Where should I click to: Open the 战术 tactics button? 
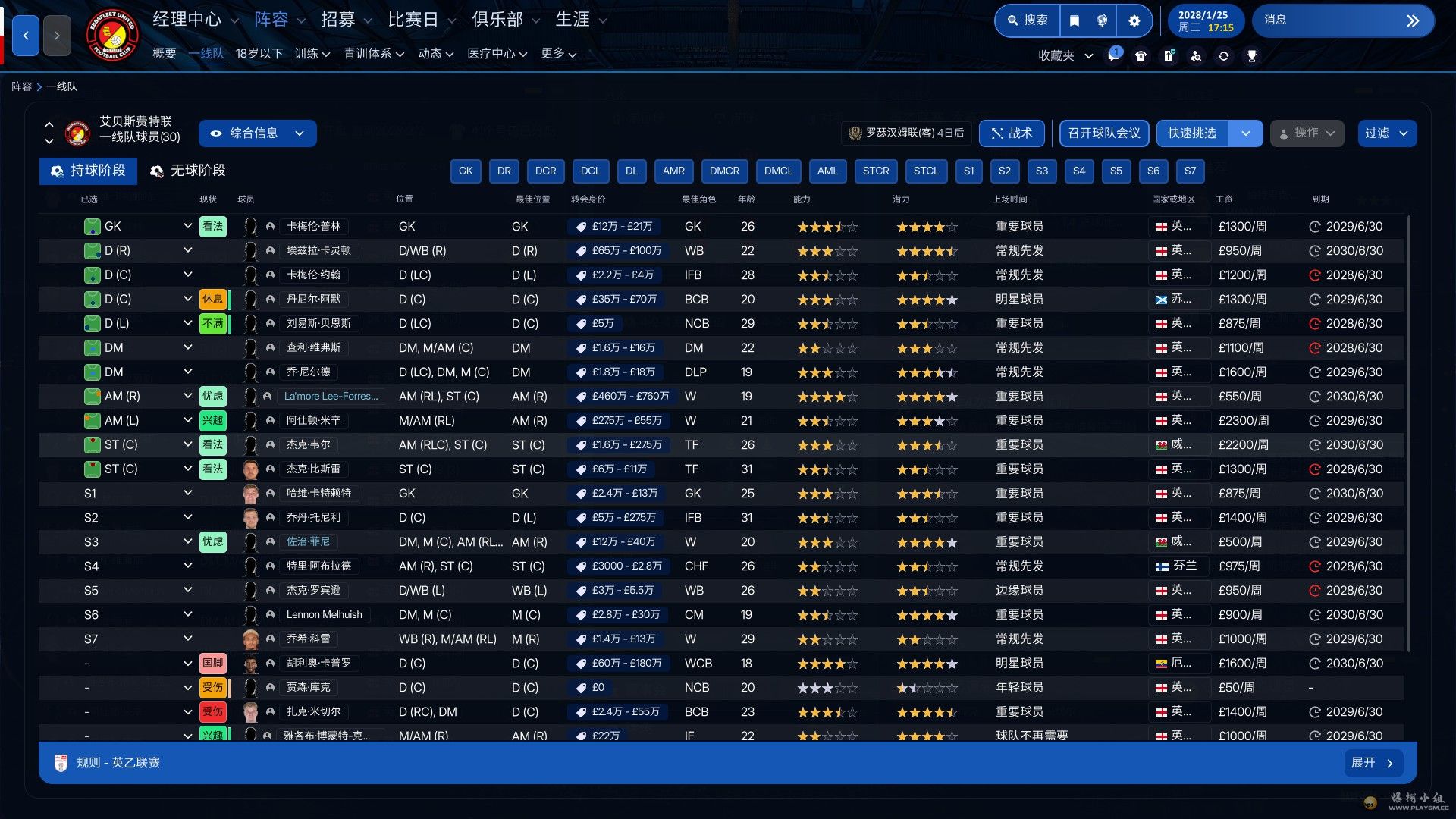pos(1012,133)
